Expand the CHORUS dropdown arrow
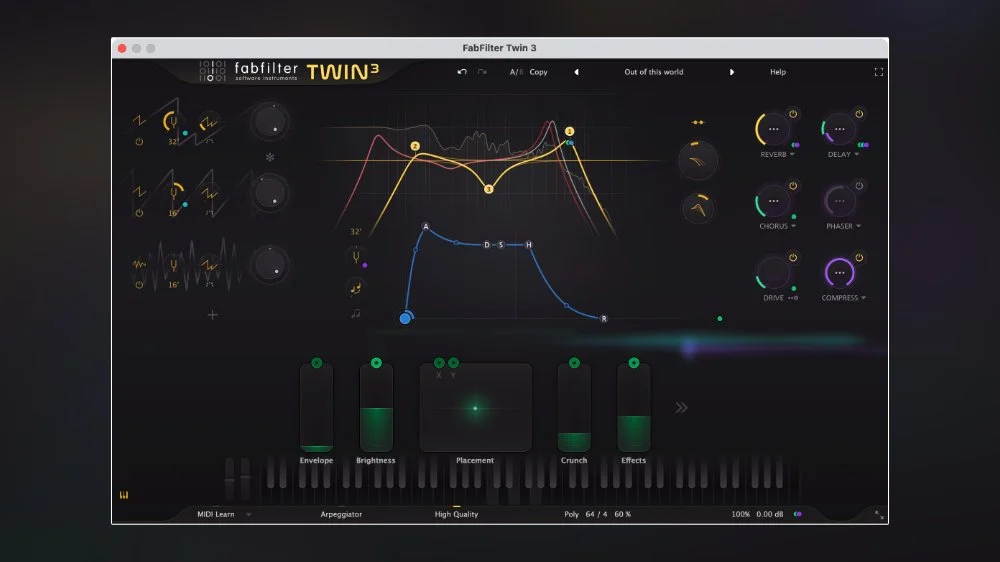1000x562 pixels. pyautogui.click(x=793, y=226)
